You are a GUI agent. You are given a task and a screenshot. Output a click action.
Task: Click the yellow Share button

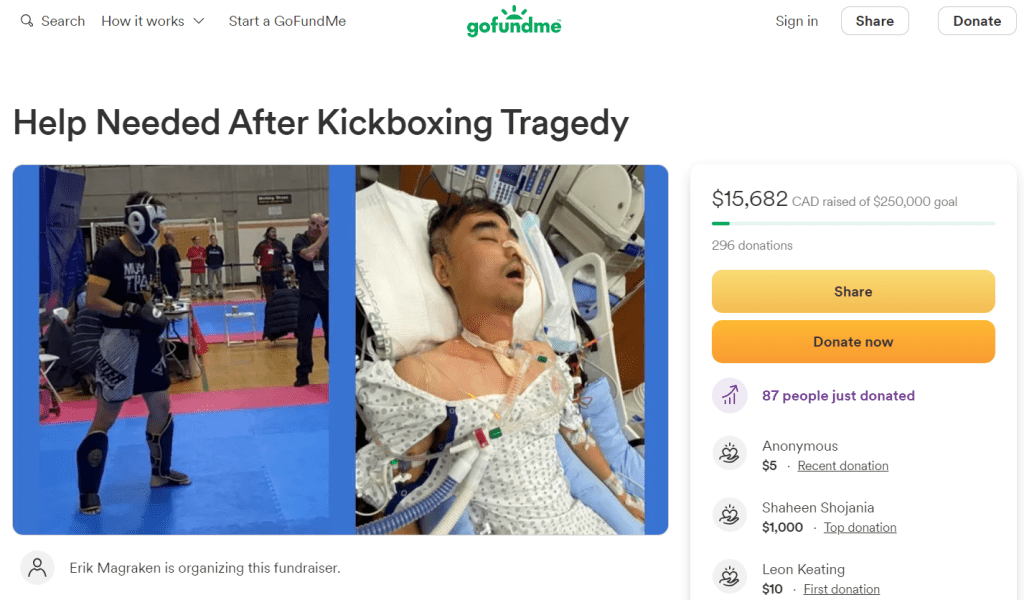(853, 292)
